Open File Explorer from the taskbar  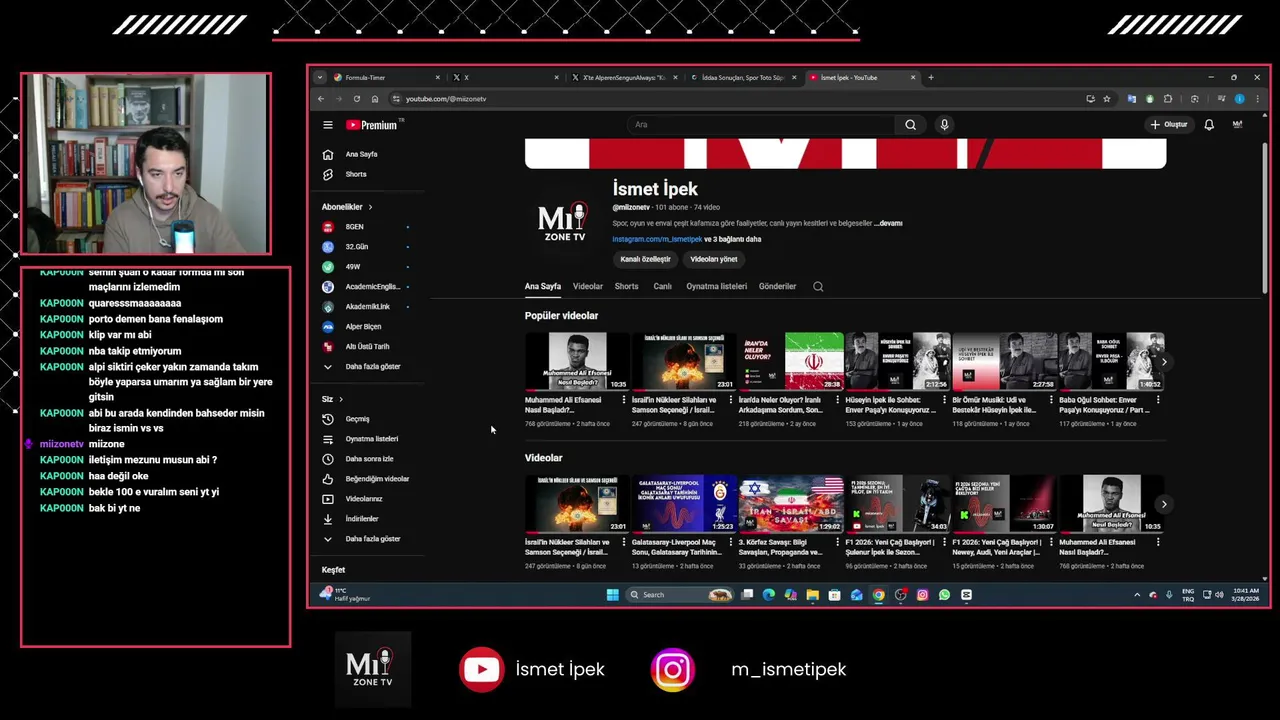tap(812, 595)
